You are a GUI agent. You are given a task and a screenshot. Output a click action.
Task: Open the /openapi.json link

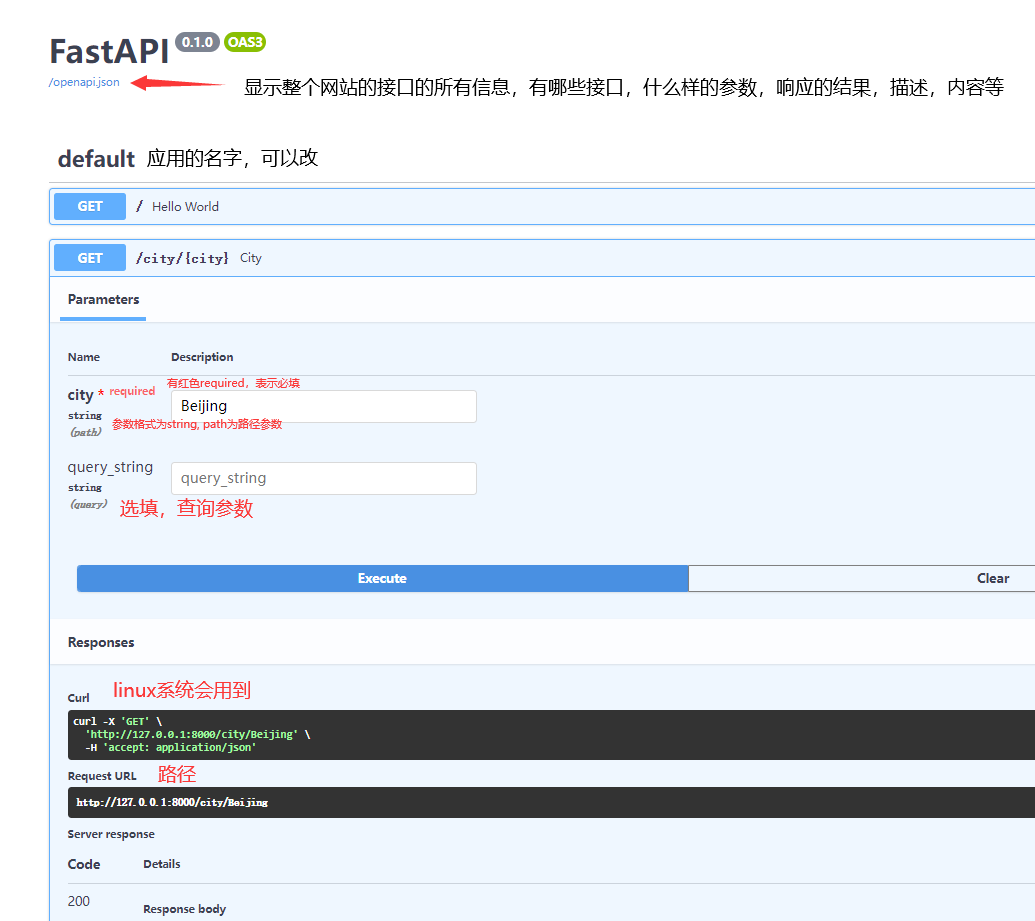click(x=83, y=83)
